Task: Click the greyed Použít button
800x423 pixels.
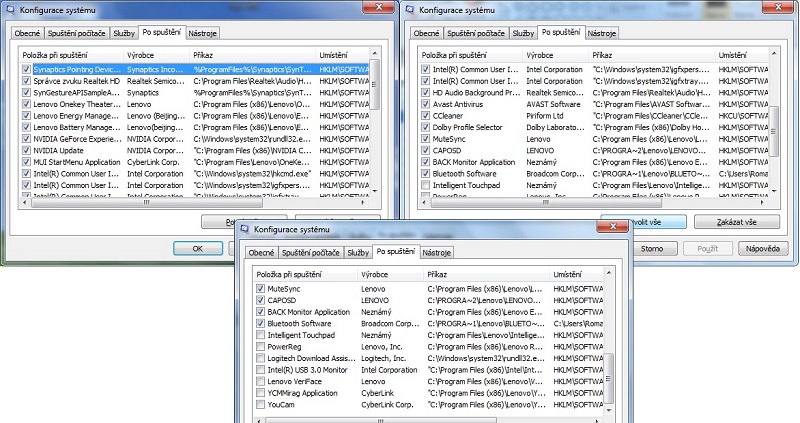Action: coord(707,248)
